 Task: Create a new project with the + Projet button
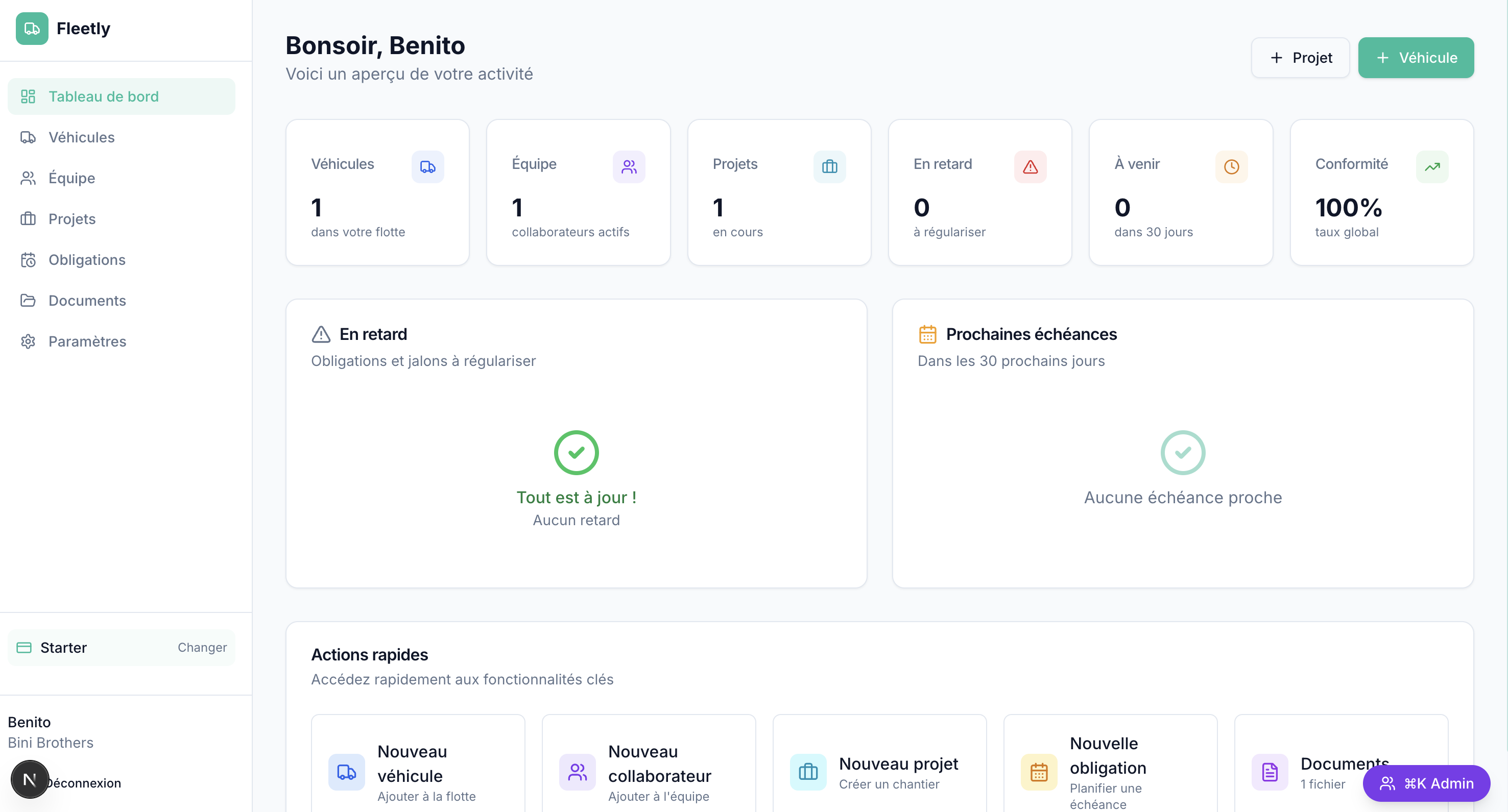point(1300,57)
